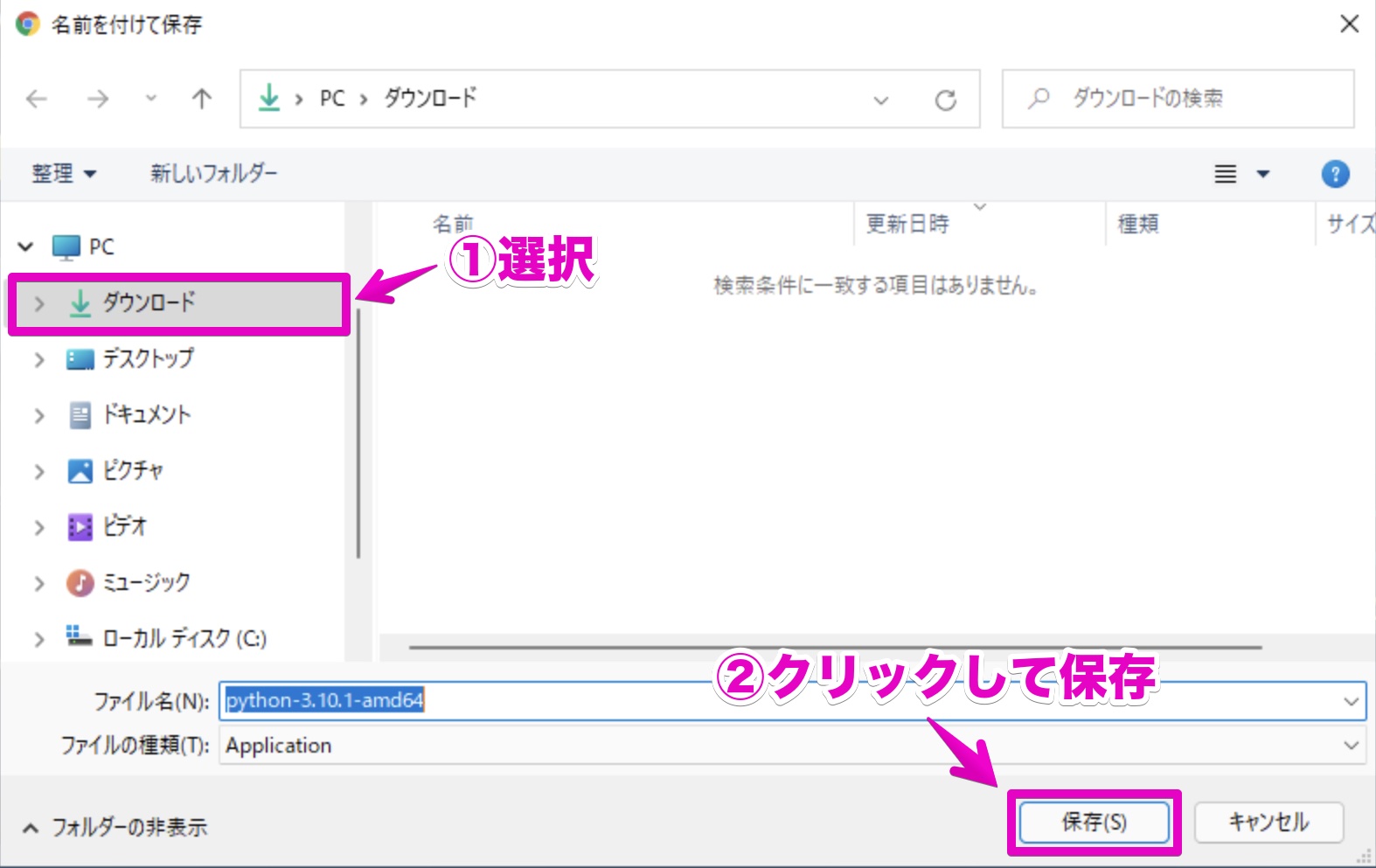Open the 整理 menu
The image size is (1376, 868).
tap(64, 173)
